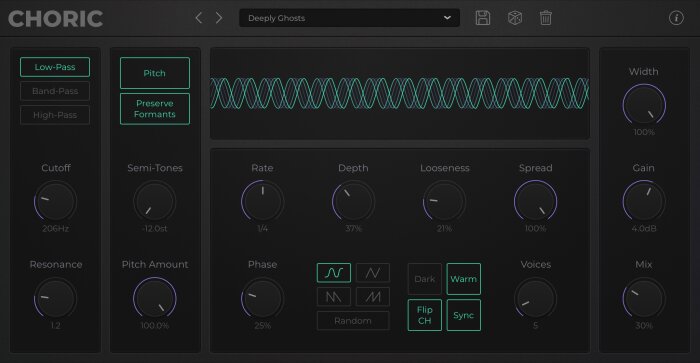
Task: Toggle the Warm mode button
Action: (463, 279)
